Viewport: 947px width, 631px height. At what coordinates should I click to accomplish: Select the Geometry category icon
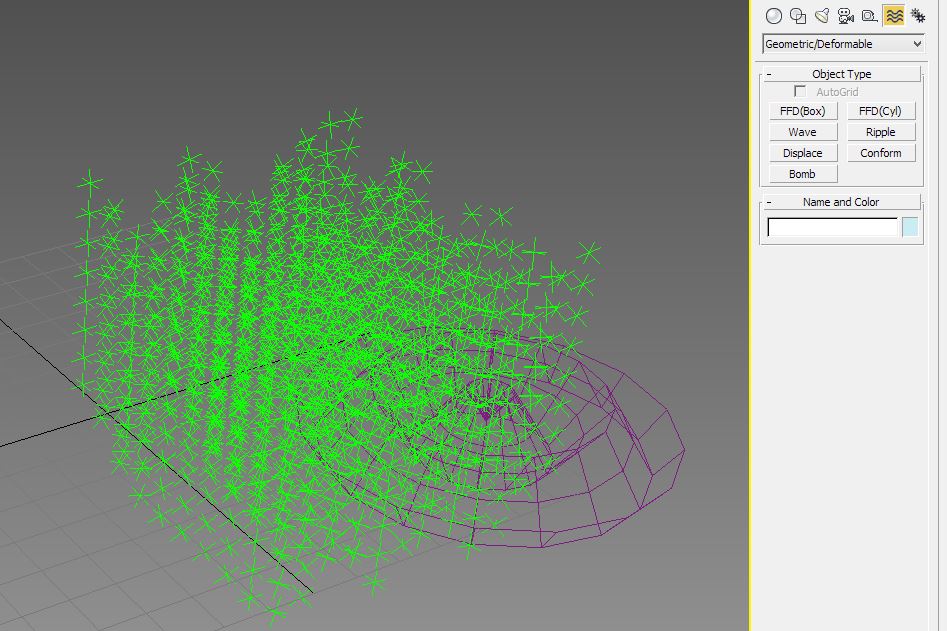click(x=773, y=16)
